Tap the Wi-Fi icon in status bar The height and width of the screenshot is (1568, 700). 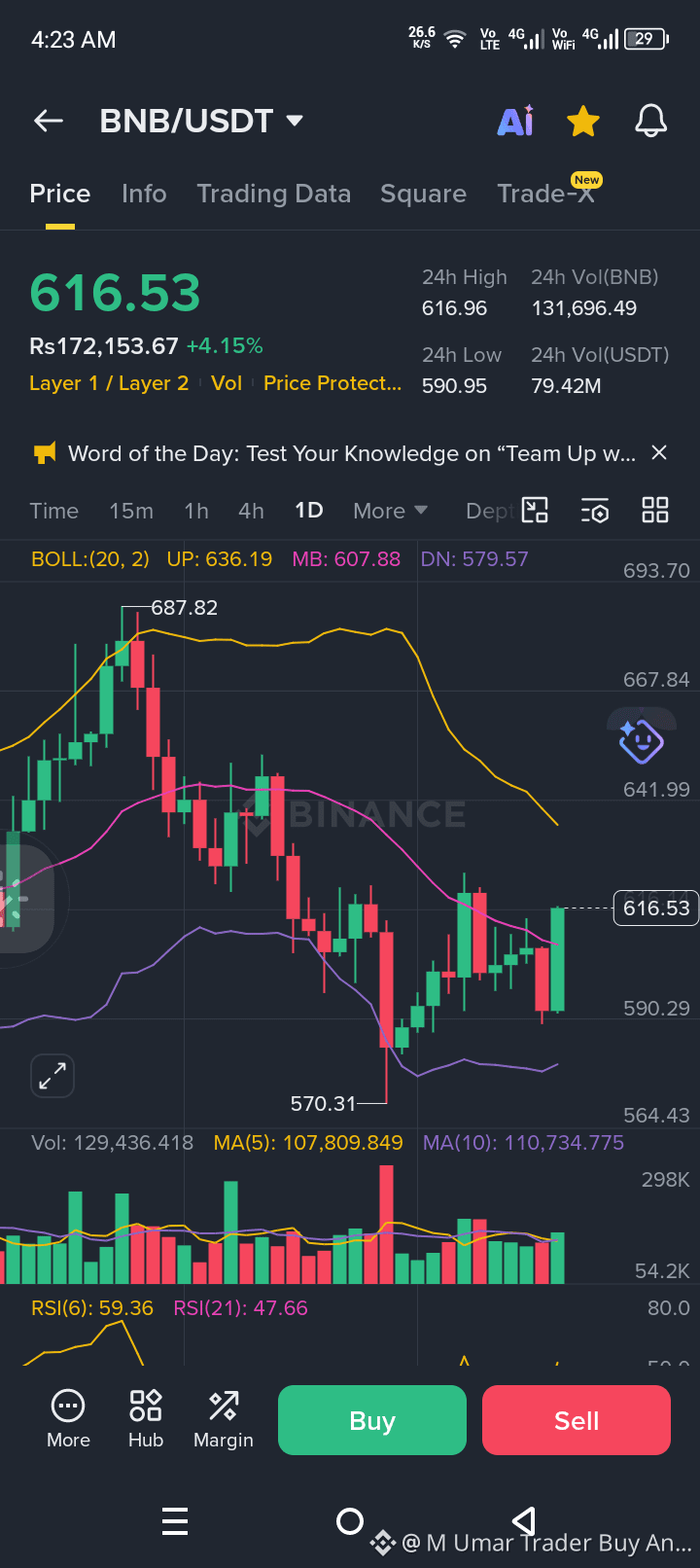(454, 39)
